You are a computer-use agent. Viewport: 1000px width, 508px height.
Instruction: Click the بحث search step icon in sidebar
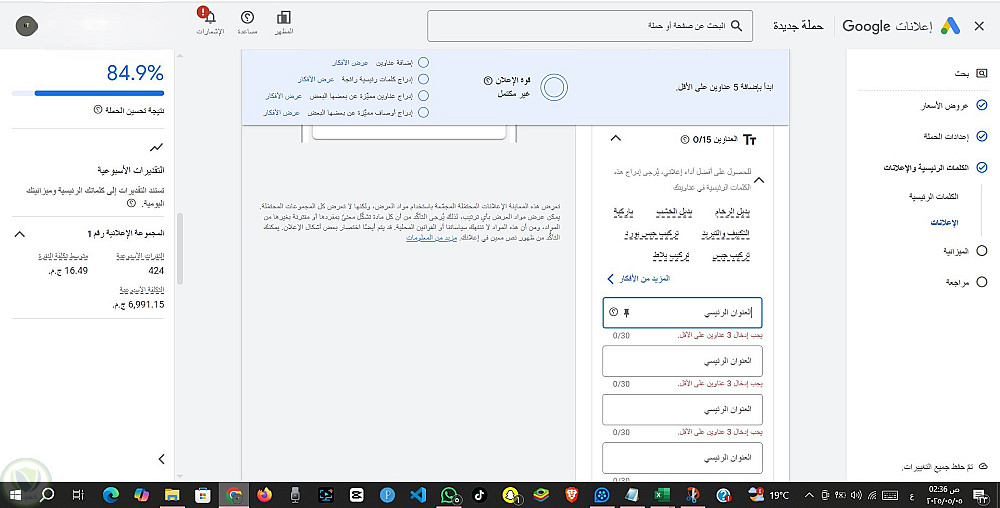pos(982,74)
